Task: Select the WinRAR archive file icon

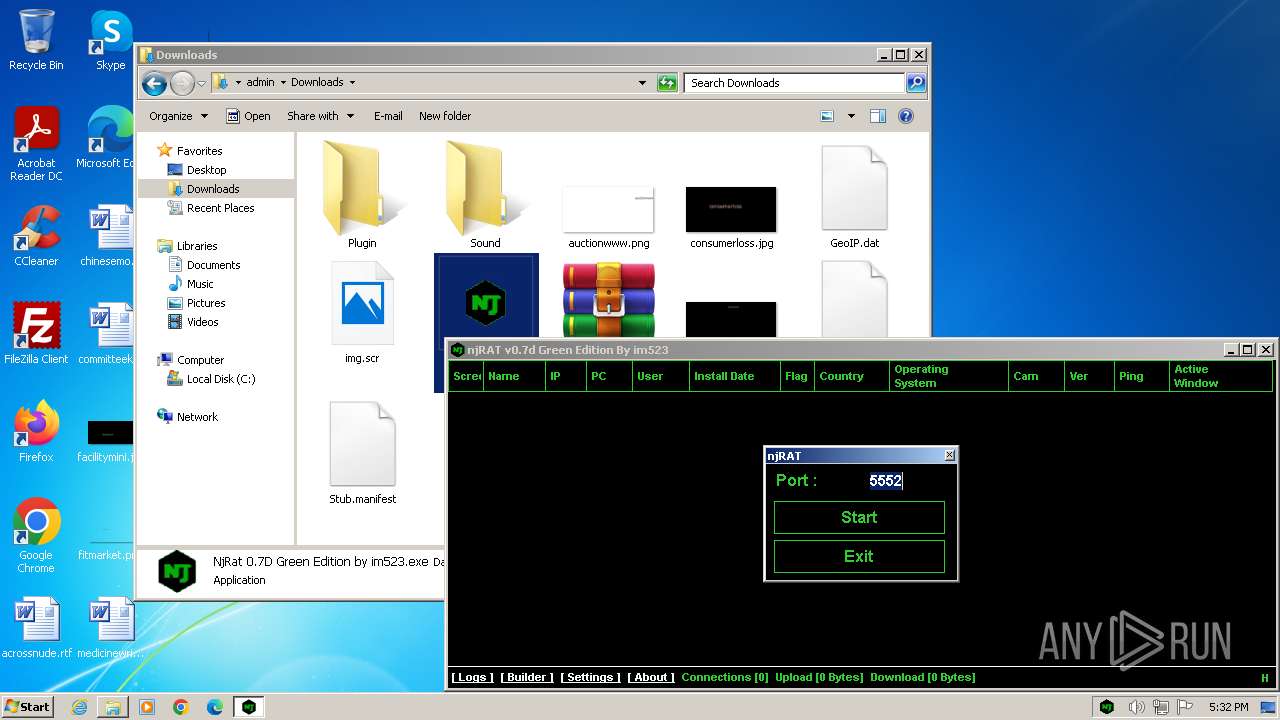Action: pyautogui.click(x=608, y=300)
